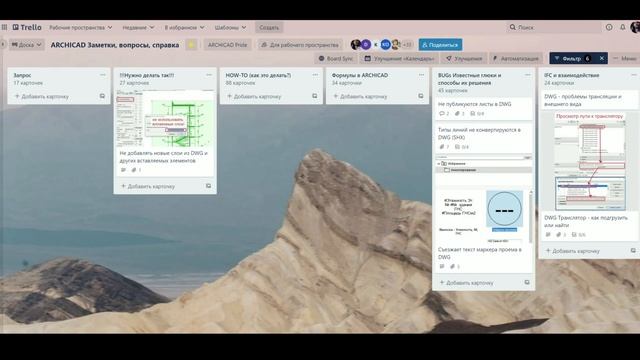
Task: Open the layers screenshot thumbnail on the DWG layers card
Action: pyautogui.click(x=165, y=119)
